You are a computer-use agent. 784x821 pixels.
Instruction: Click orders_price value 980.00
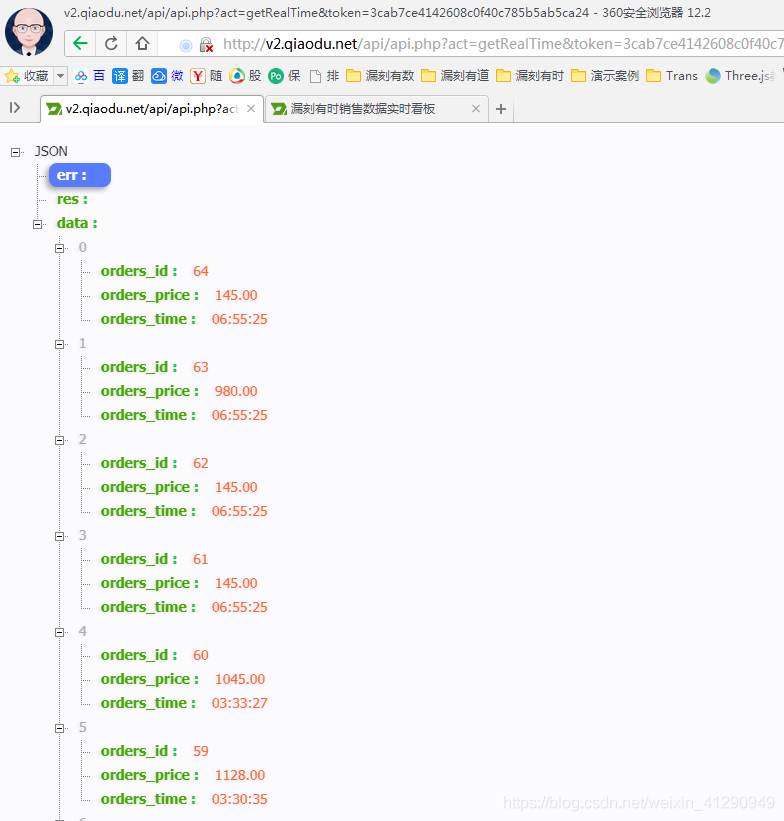(236, 391)
